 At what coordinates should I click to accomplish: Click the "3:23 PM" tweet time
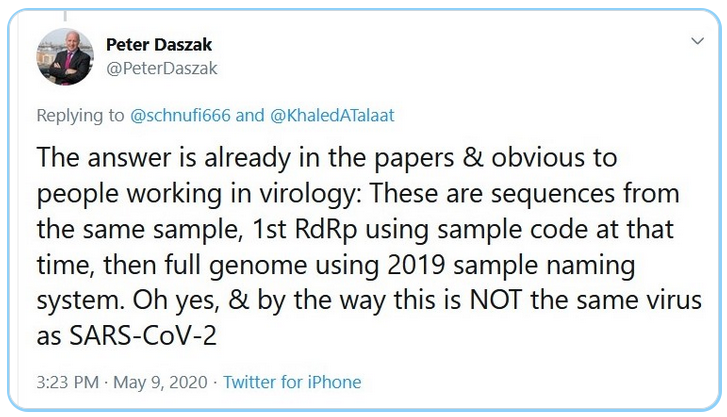point(68,382)
